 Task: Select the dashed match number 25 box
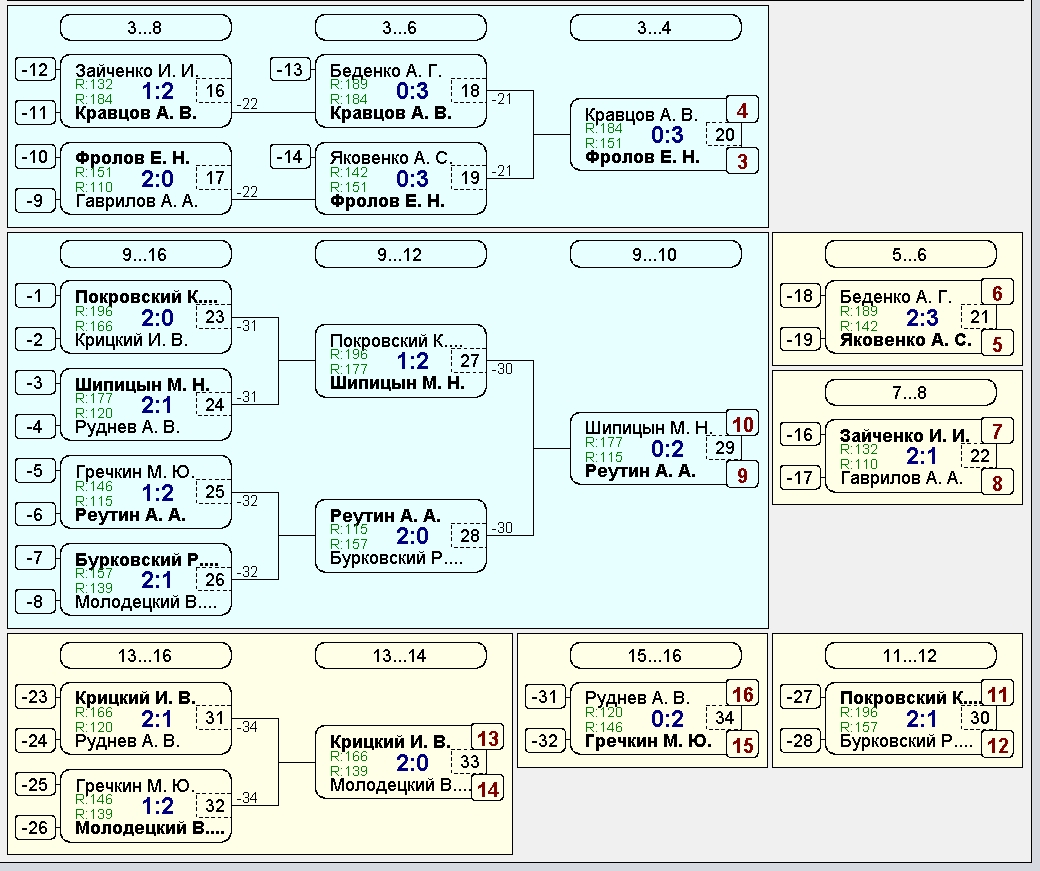[214, 492]
